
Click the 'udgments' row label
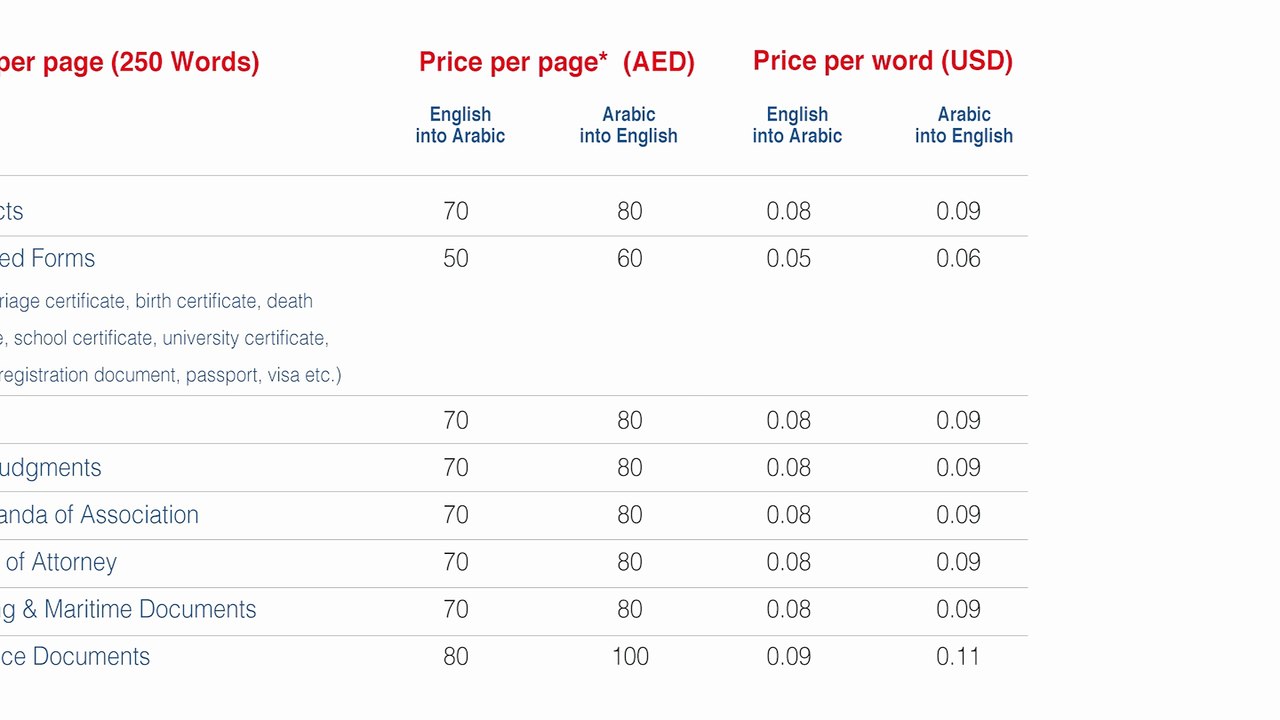point(51,467)
